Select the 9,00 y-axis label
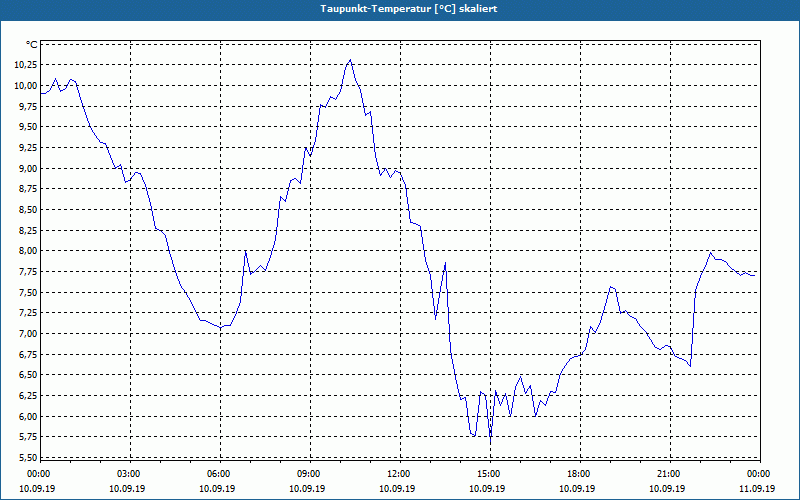The image size is (800, 500). pos(28,168)
